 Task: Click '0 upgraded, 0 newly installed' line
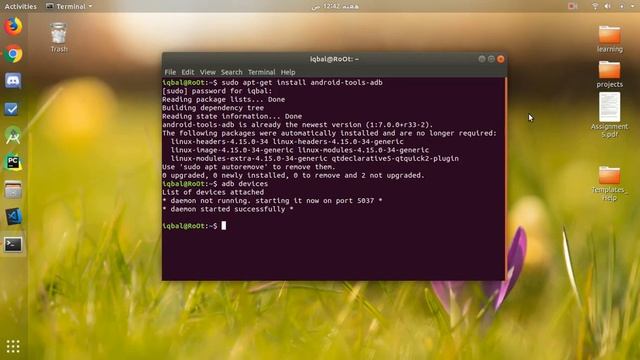[x=293, y=176]
